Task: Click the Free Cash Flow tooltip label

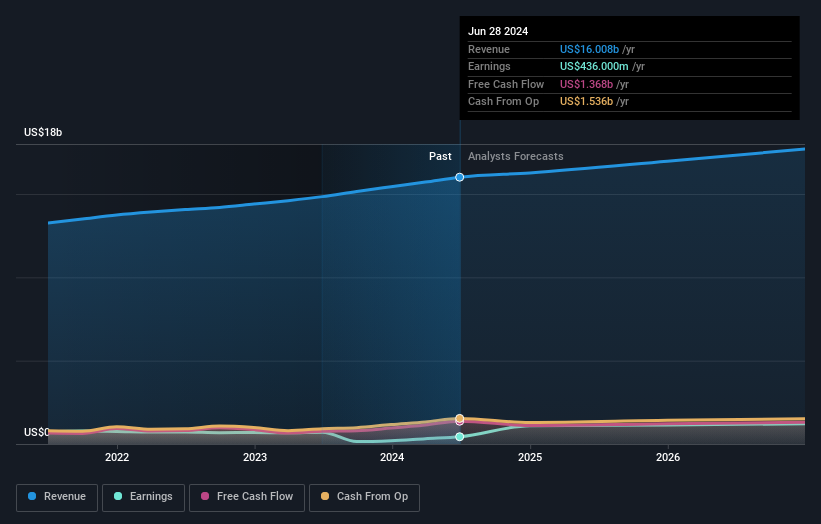Action: click(x=506, y=84)
